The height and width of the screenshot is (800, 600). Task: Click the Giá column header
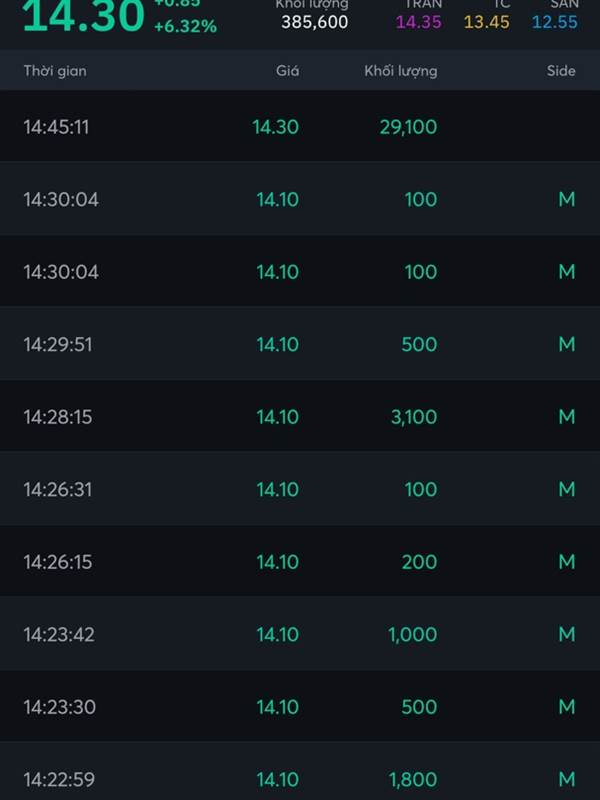287,71
